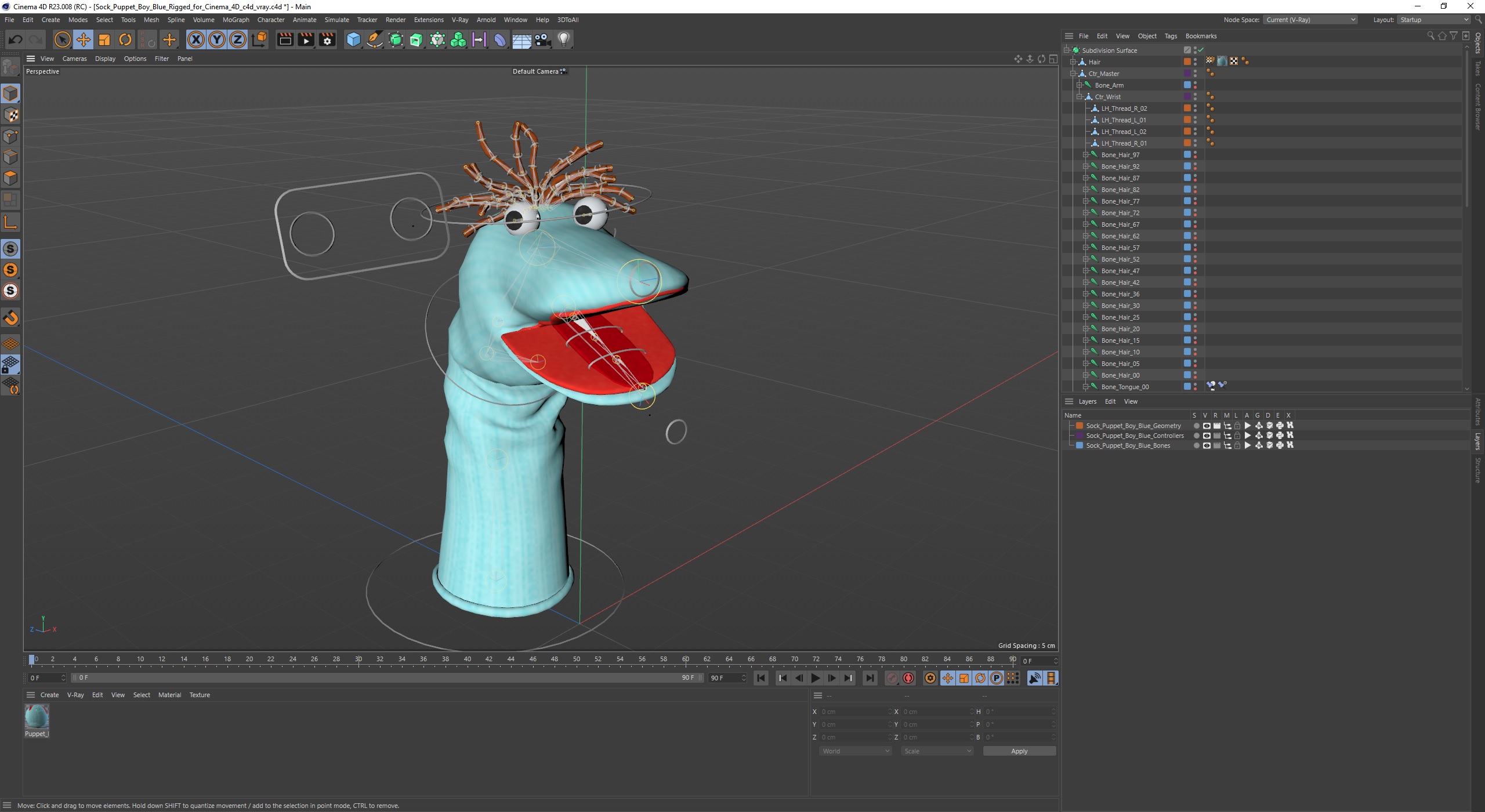Click the Subdivision Surface generator icon
Image resolution: width=1485 pixels, height=812 pixels.
point(396,39)
